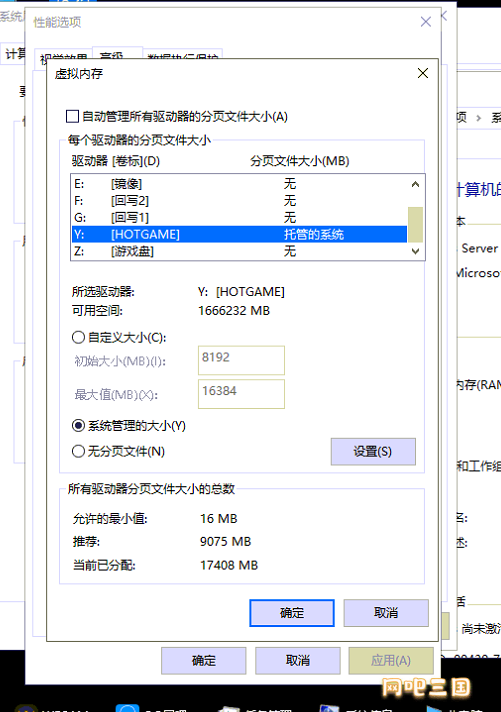Click 确定 in the 性能选项 window

click(x=203, y=660)
